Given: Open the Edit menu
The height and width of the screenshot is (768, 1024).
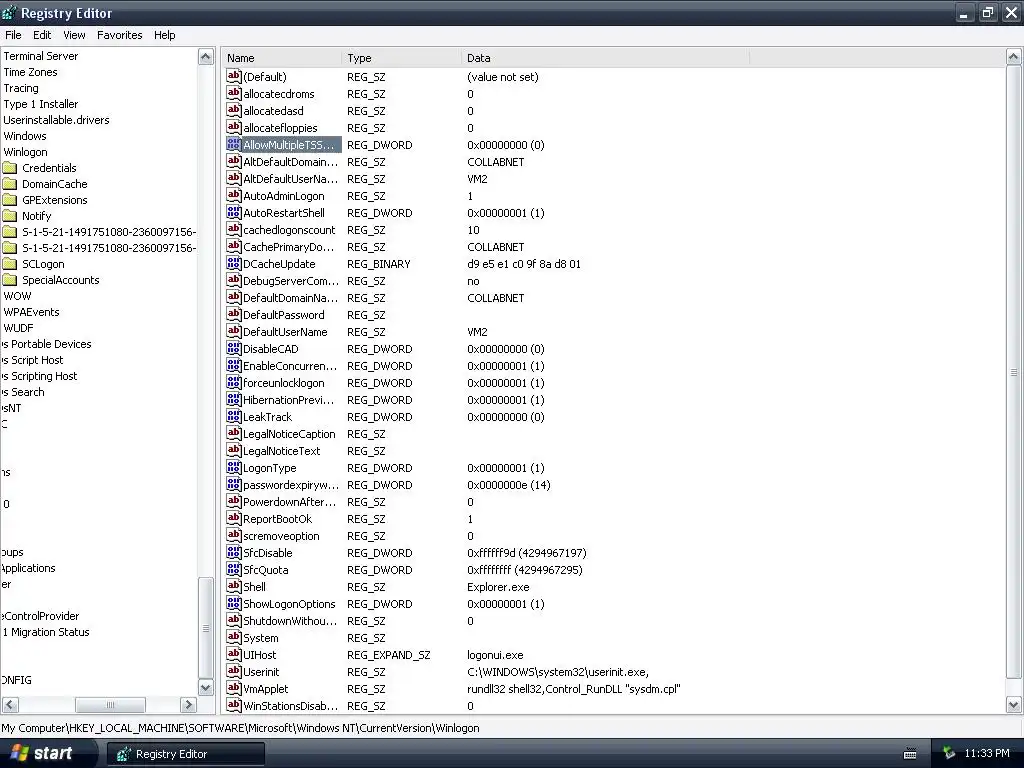Looking at the screenshot, I should click(x=42, y=35).
